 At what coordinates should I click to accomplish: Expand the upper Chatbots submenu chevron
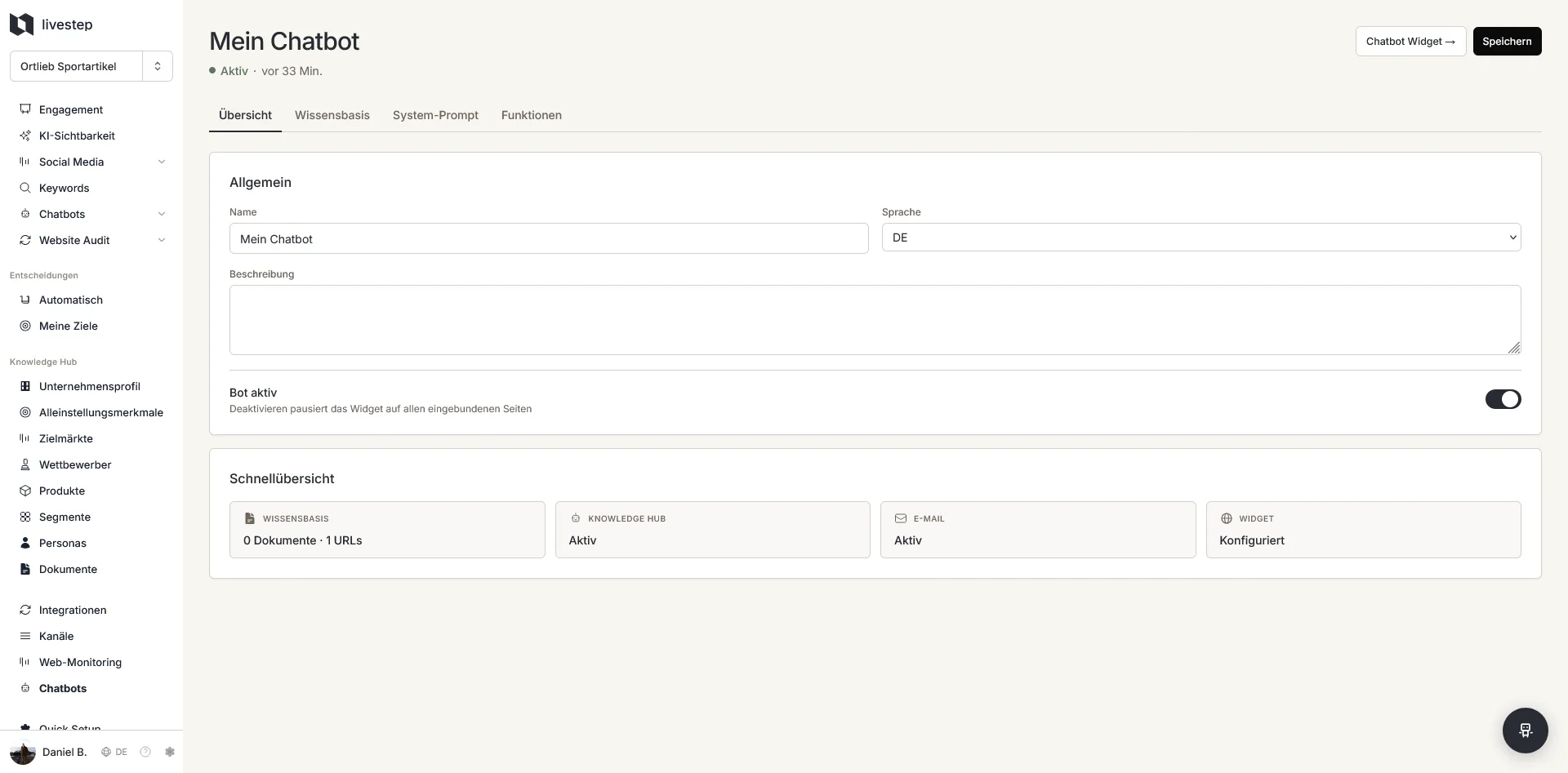(162, 214)
